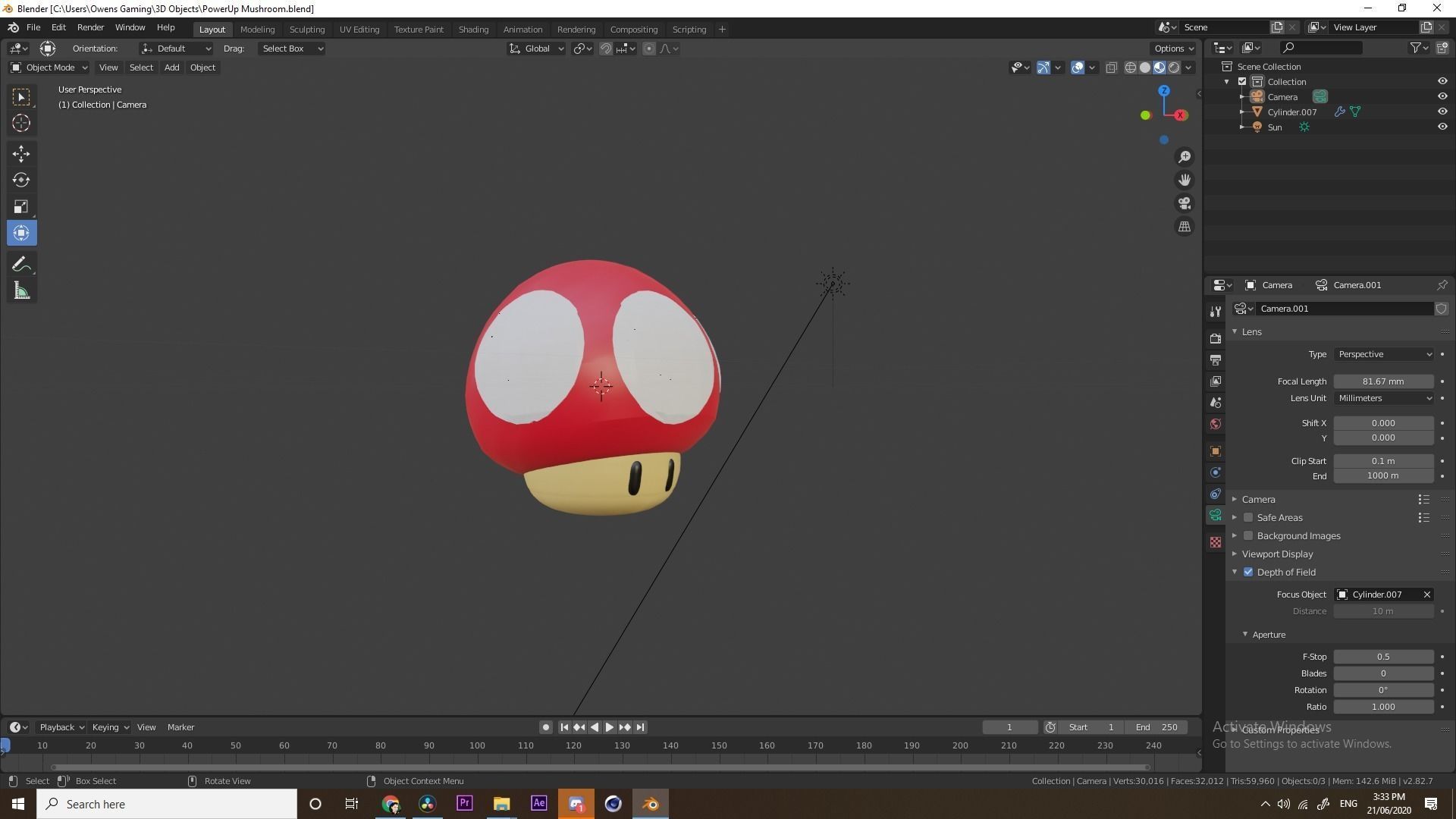Open Outliner filter funnel icon

[x=1415, y=48]
